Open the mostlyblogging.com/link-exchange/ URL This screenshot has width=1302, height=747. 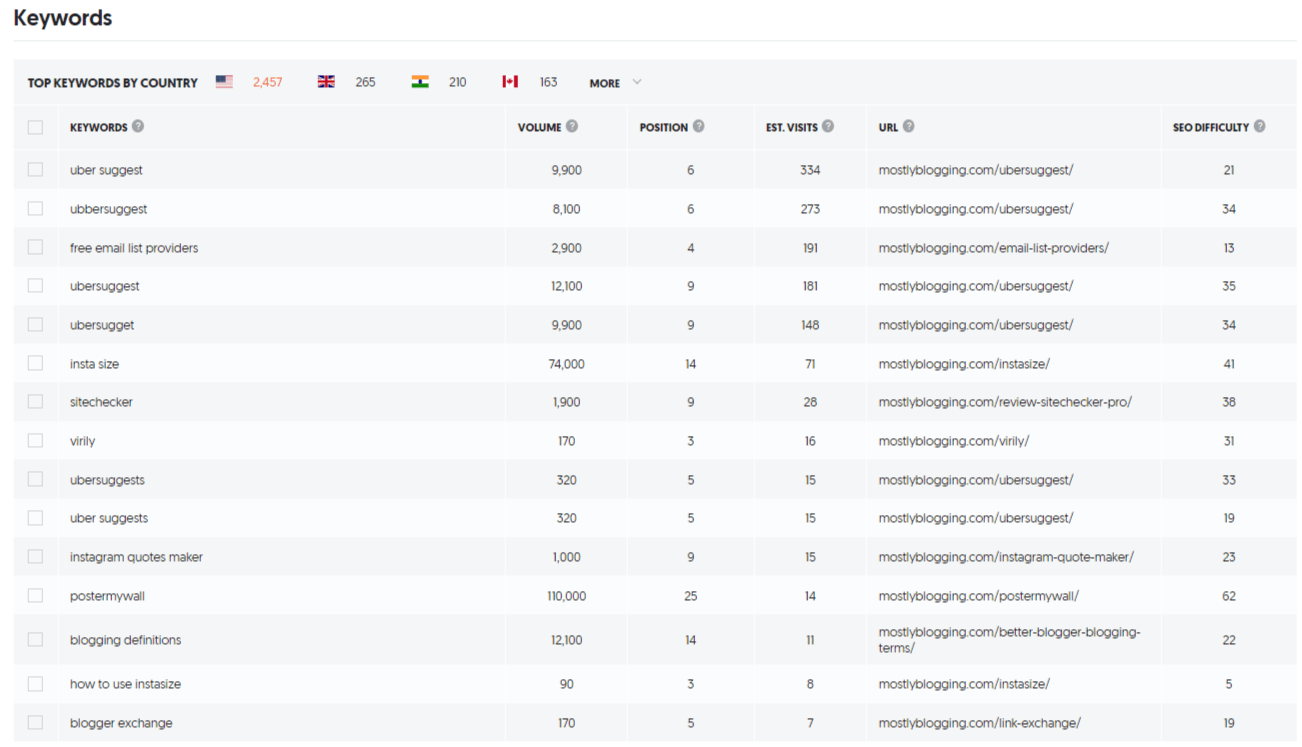pos(979,723)
